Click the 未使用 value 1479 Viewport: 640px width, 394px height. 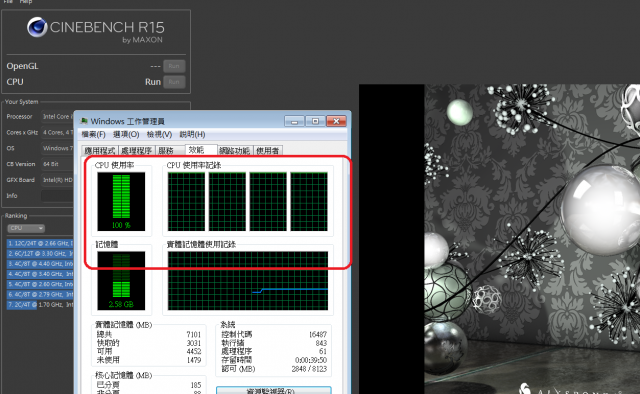(193, 360)
